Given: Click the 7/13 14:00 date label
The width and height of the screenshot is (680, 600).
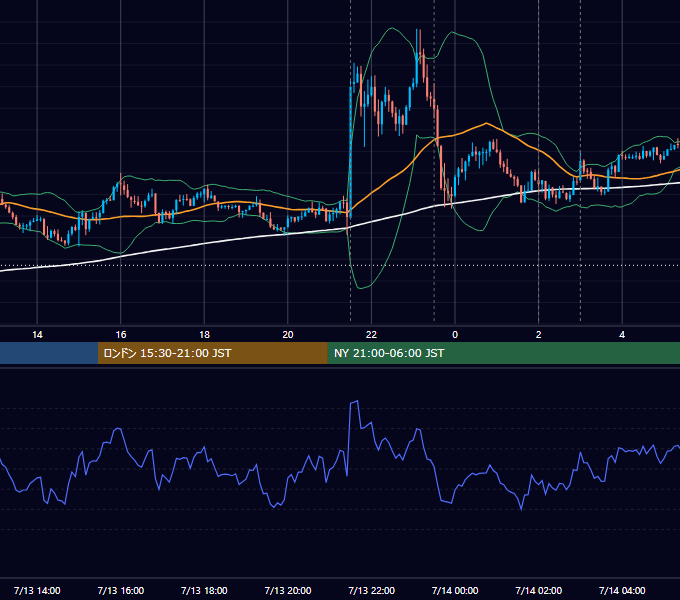Looking at the screenshot, I should 37,590.
